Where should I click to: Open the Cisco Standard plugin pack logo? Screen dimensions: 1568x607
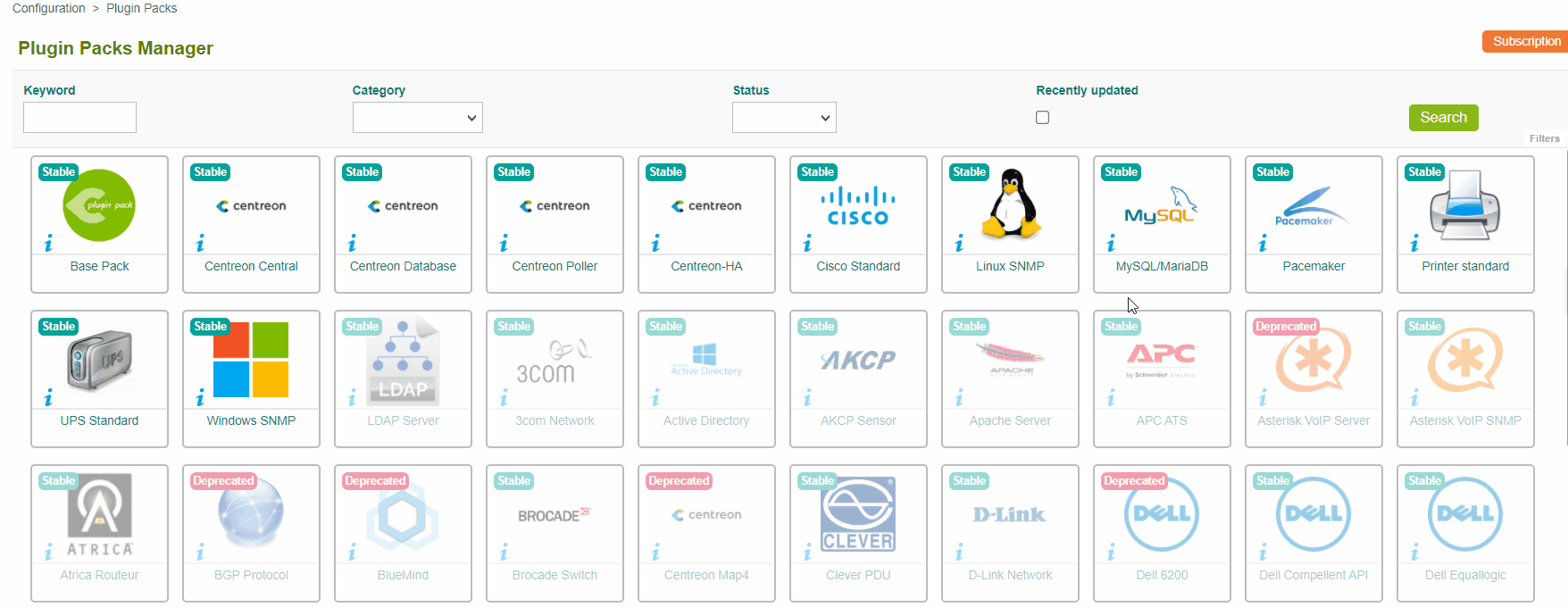click(x=858, y=206)
